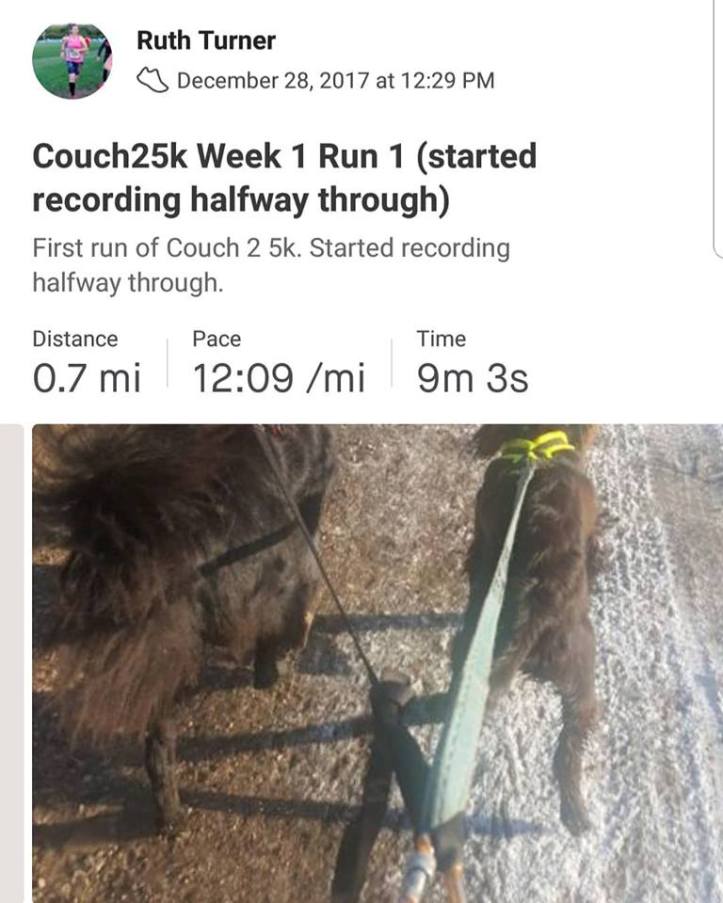Click the adjacent card edge at top right
Viewport: 723px width, 903px height.
click(x=718, y=128)
